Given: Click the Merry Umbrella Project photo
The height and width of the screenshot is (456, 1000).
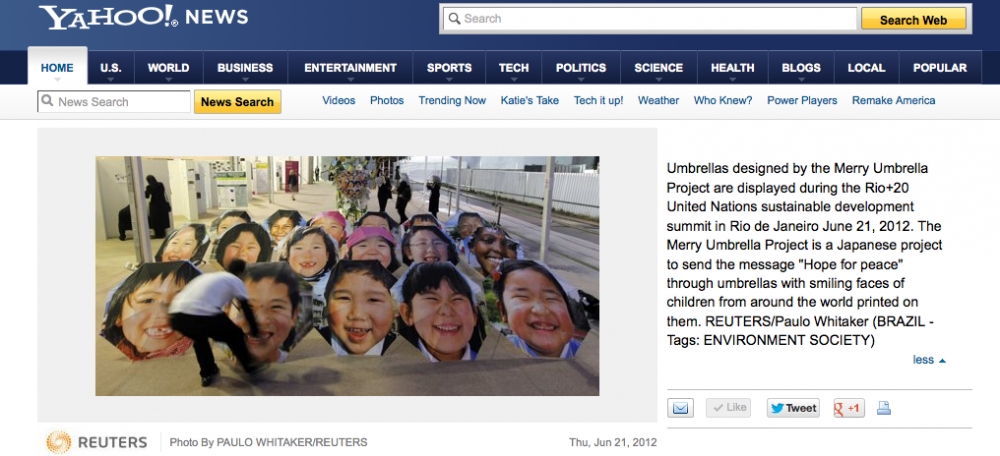Looking at the screenshot, I should (347, 276).
